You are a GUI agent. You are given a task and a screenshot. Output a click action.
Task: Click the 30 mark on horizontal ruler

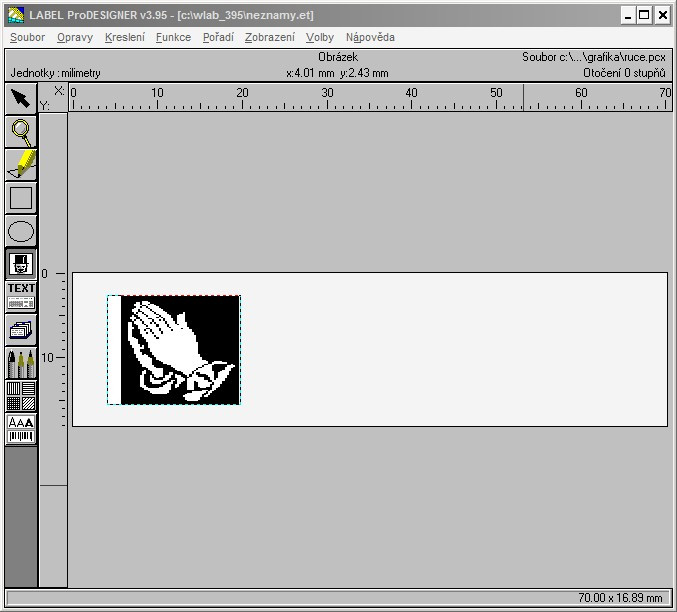click(x=327, y=93)
